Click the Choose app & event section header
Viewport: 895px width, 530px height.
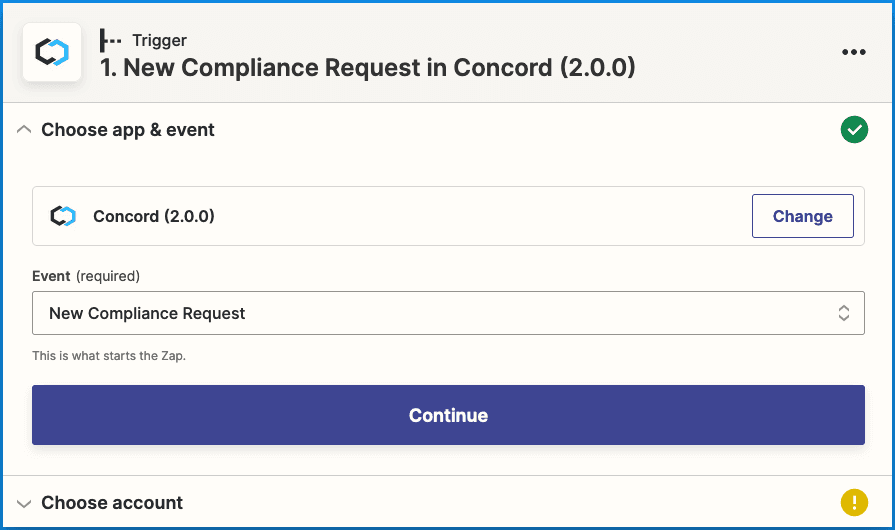tap(128, 130)
